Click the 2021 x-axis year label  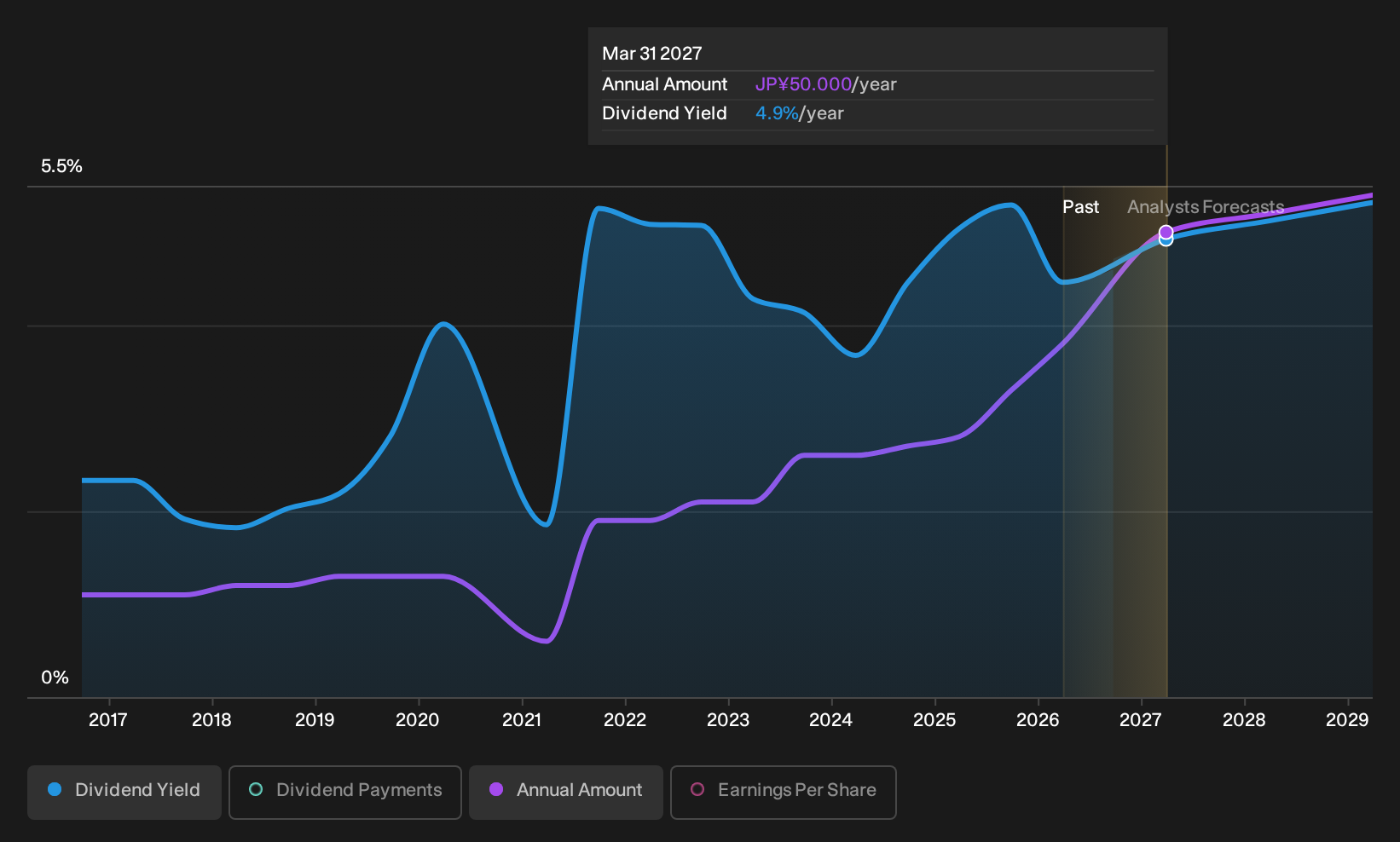[x=522, y=720]
